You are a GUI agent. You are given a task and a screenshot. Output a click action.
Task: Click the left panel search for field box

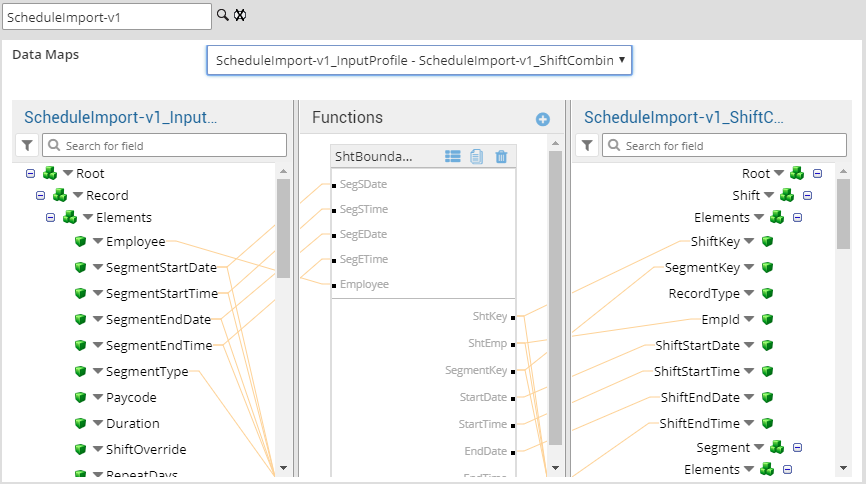point(155,146)
